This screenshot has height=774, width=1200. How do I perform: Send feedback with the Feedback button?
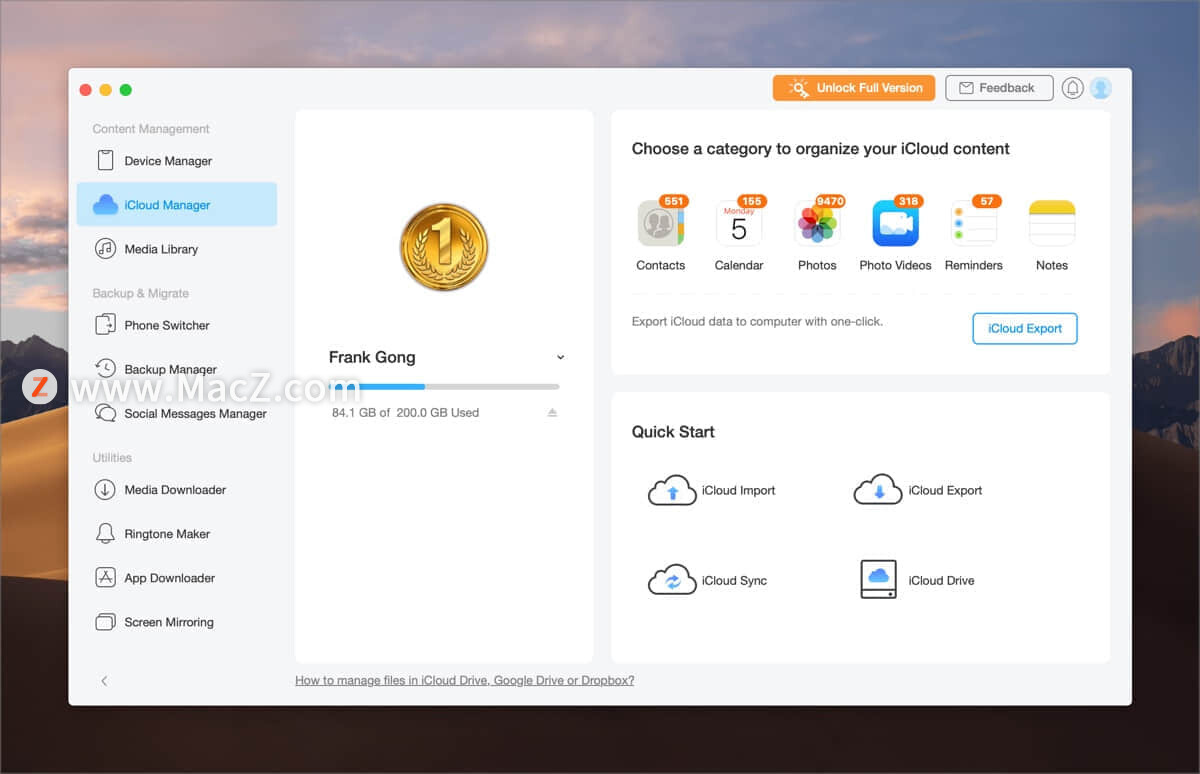pyautogui.click(x=999, y=88)
